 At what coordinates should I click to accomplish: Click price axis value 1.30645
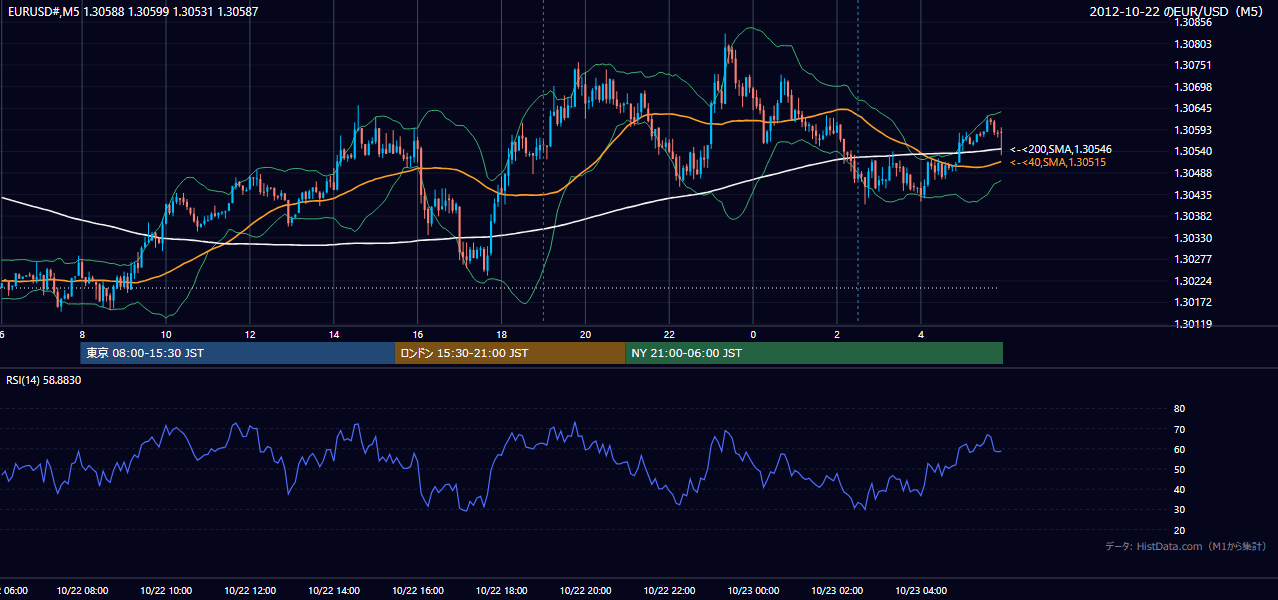pyautogui.click(x=1194, y=108)
